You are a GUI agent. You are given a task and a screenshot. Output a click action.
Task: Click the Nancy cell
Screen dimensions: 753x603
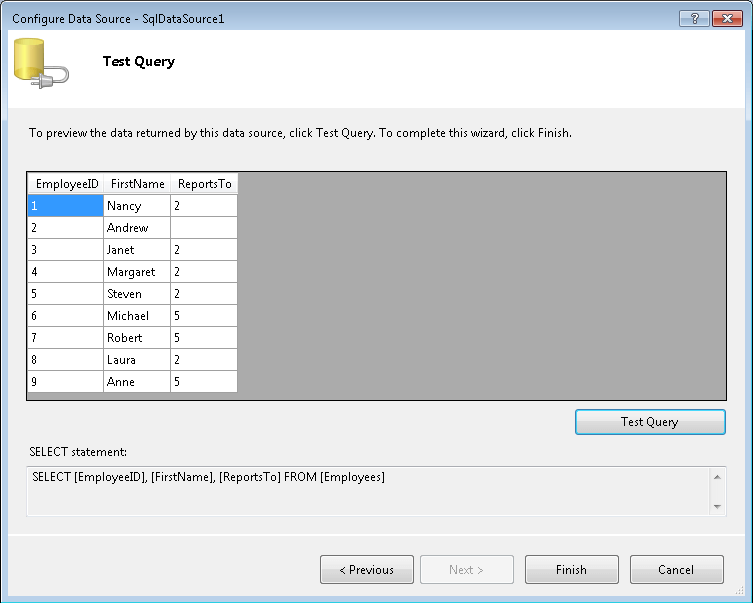coord(137,205)
